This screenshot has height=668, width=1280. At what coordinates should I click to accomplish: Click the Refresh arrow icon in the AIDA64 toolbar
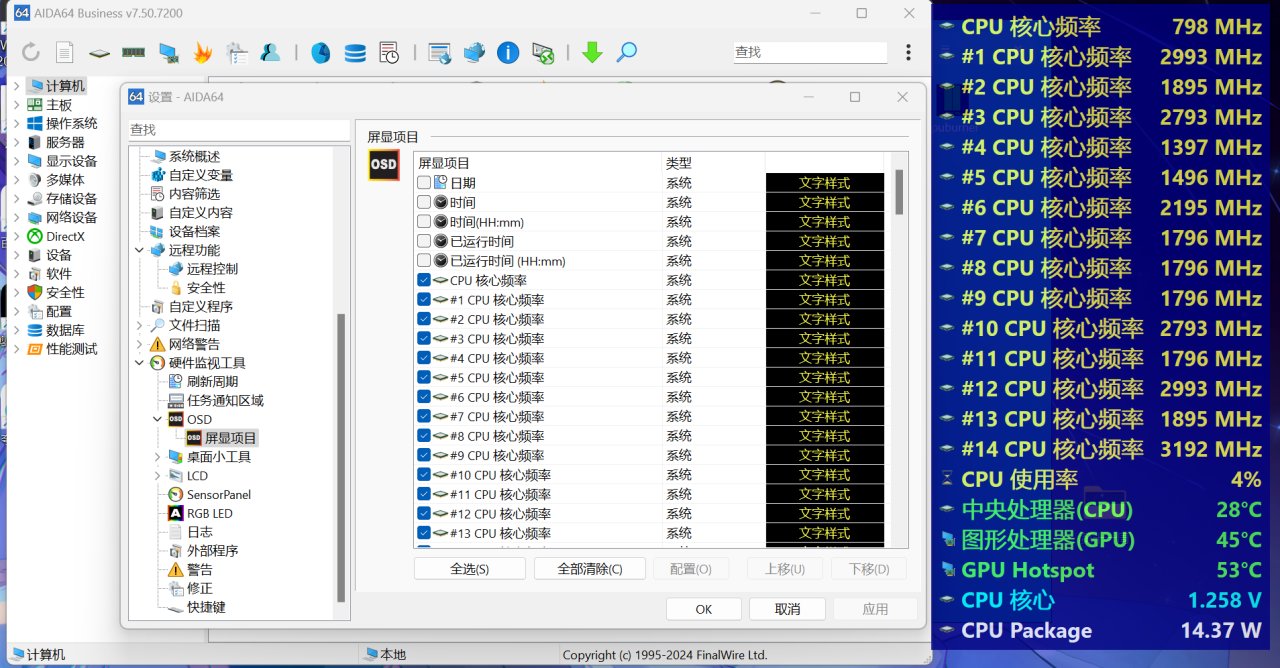tap(30, 52)
